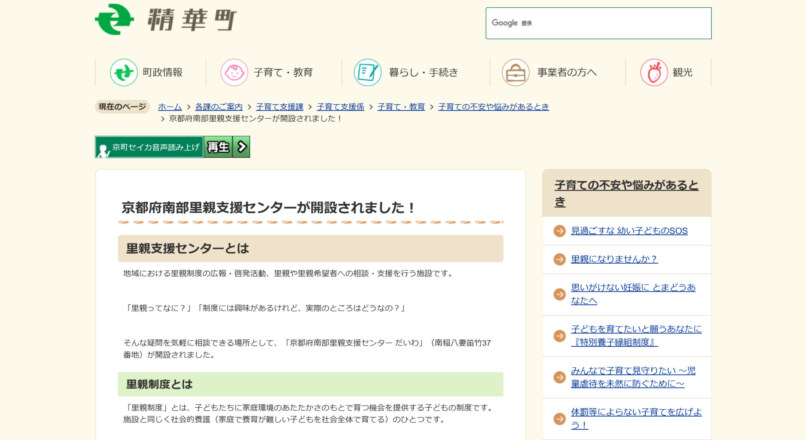The width and height of the screenshot is (806, 440).
Task: Click the 精華町 green logo icon
Action: (114, 20)
